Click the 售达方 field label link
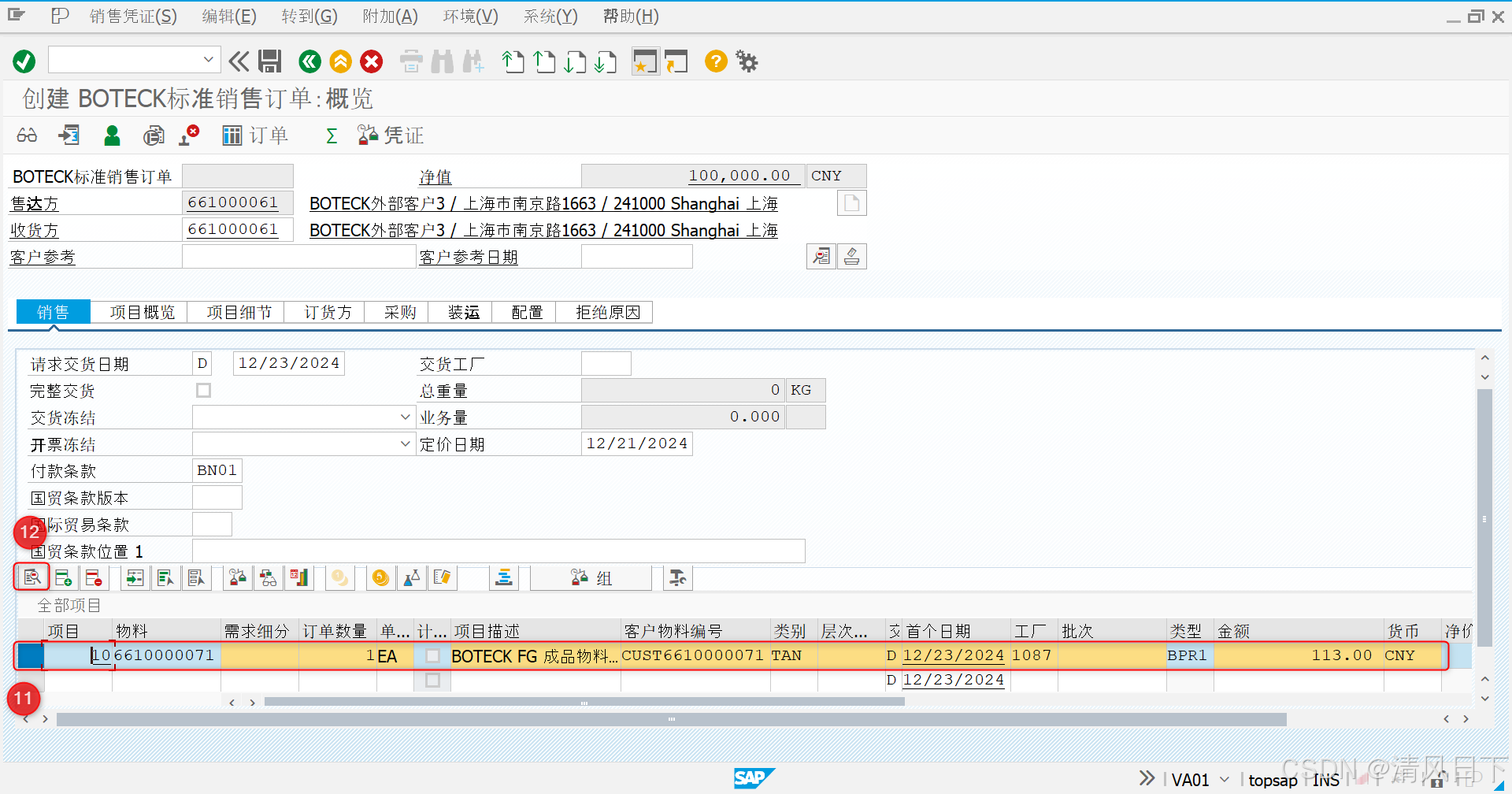Viewport: 1512px width, 794px height. tap(34, 203)
